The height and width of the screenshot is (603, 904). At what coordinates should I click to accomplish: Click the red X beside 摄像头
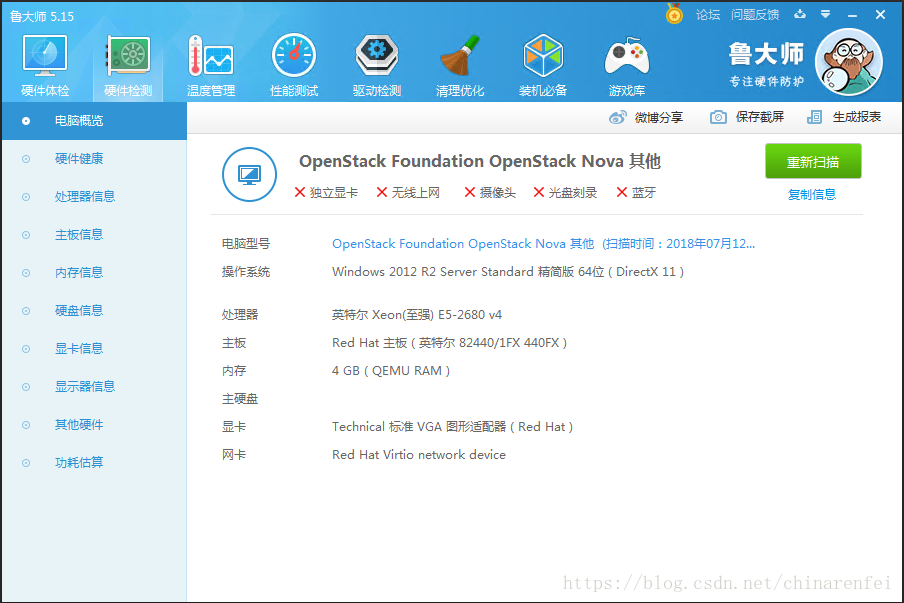[x=470, y=192]
